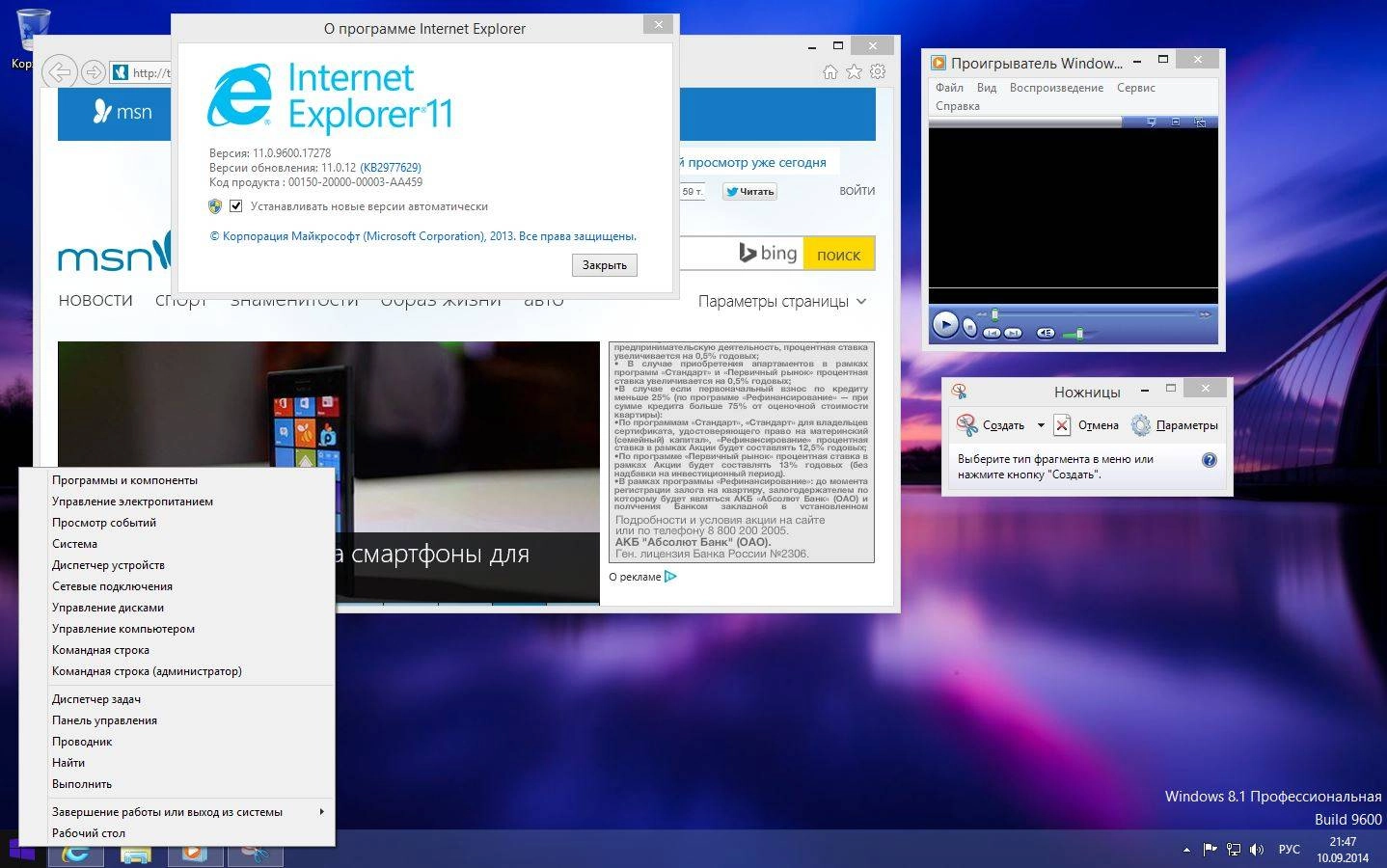
Task: Click File Explorer taskbar icon
Action: click(x=136, y=854)
